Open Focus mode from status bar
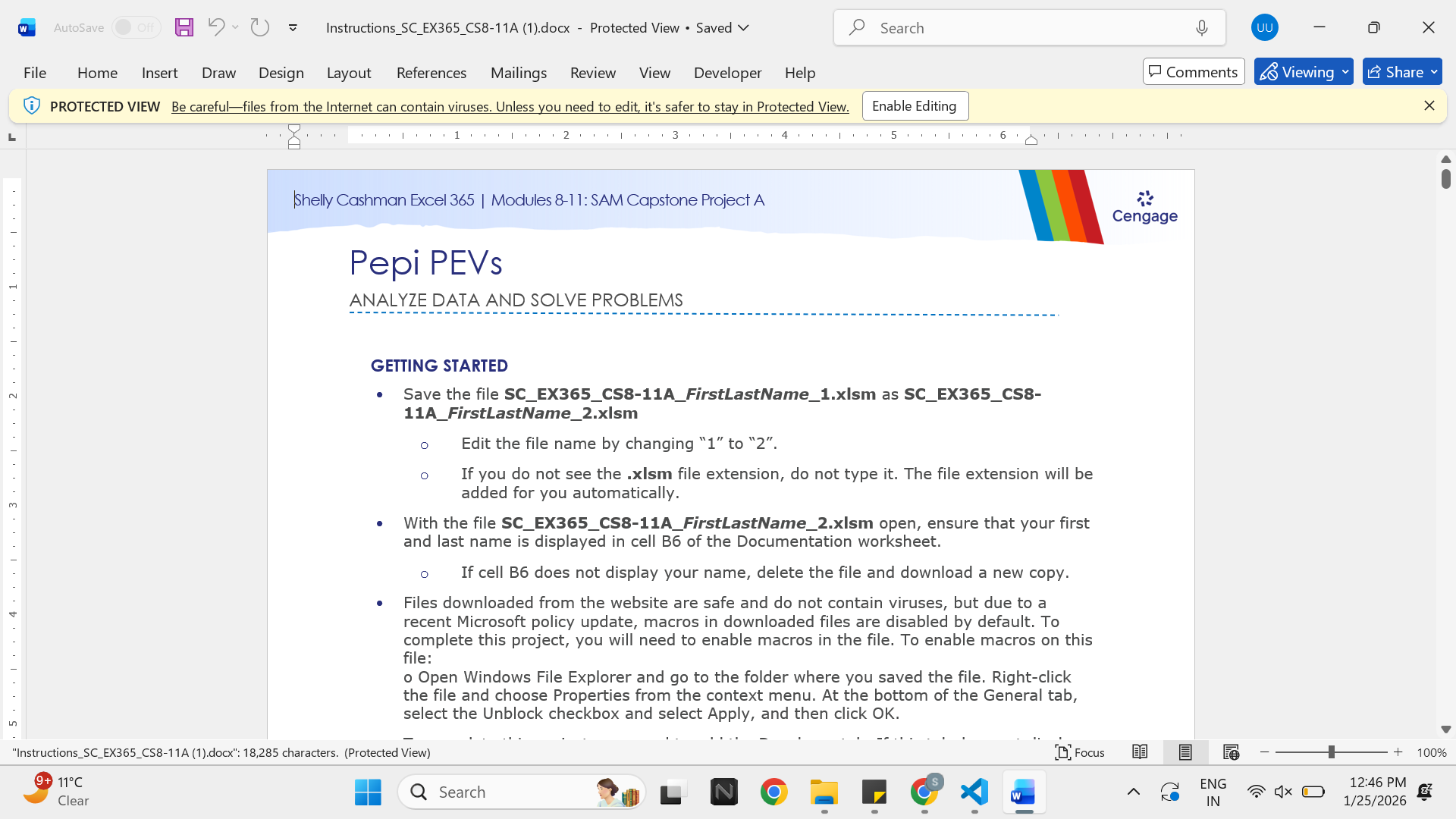The width and height of the screenshot is (1456, 819). [1080, 752]
